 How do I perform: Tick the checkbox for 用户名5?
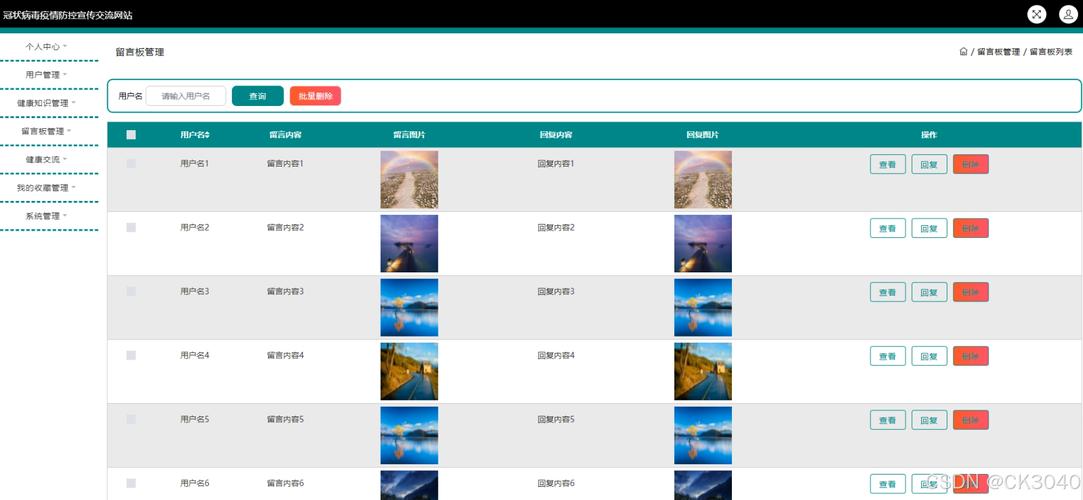click(x=131, y=419)
